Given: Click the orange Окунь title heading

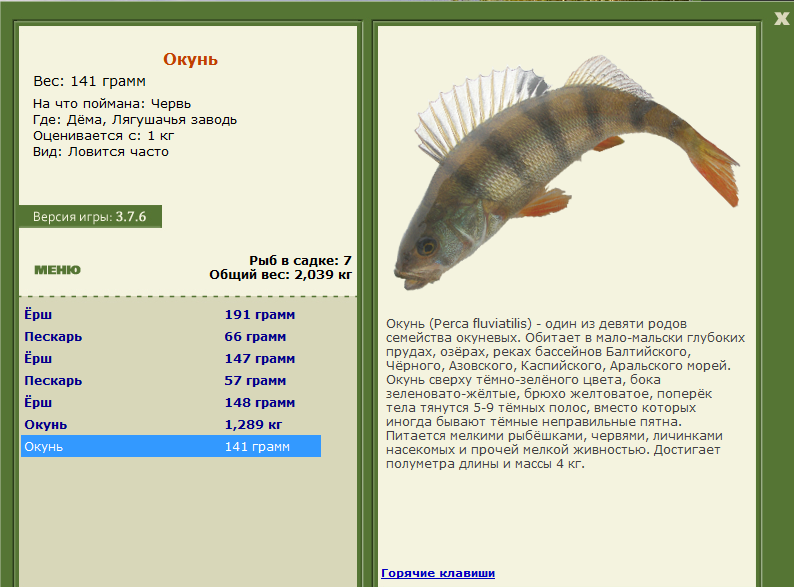Looking at the screenshot, I should (x=190, y=59).
